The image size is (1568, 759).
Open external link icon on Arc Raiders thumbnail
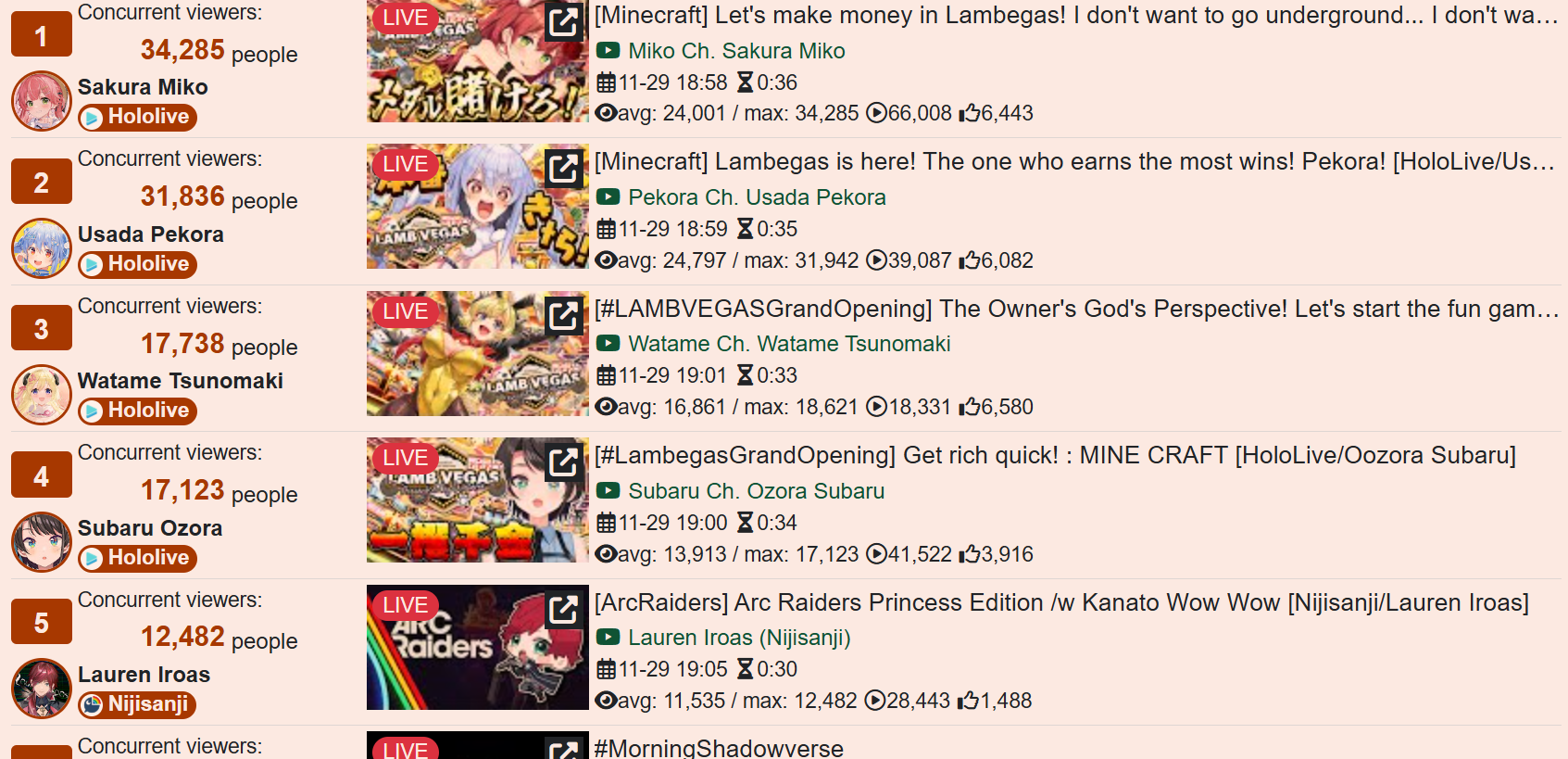click(x=563, y=609)
